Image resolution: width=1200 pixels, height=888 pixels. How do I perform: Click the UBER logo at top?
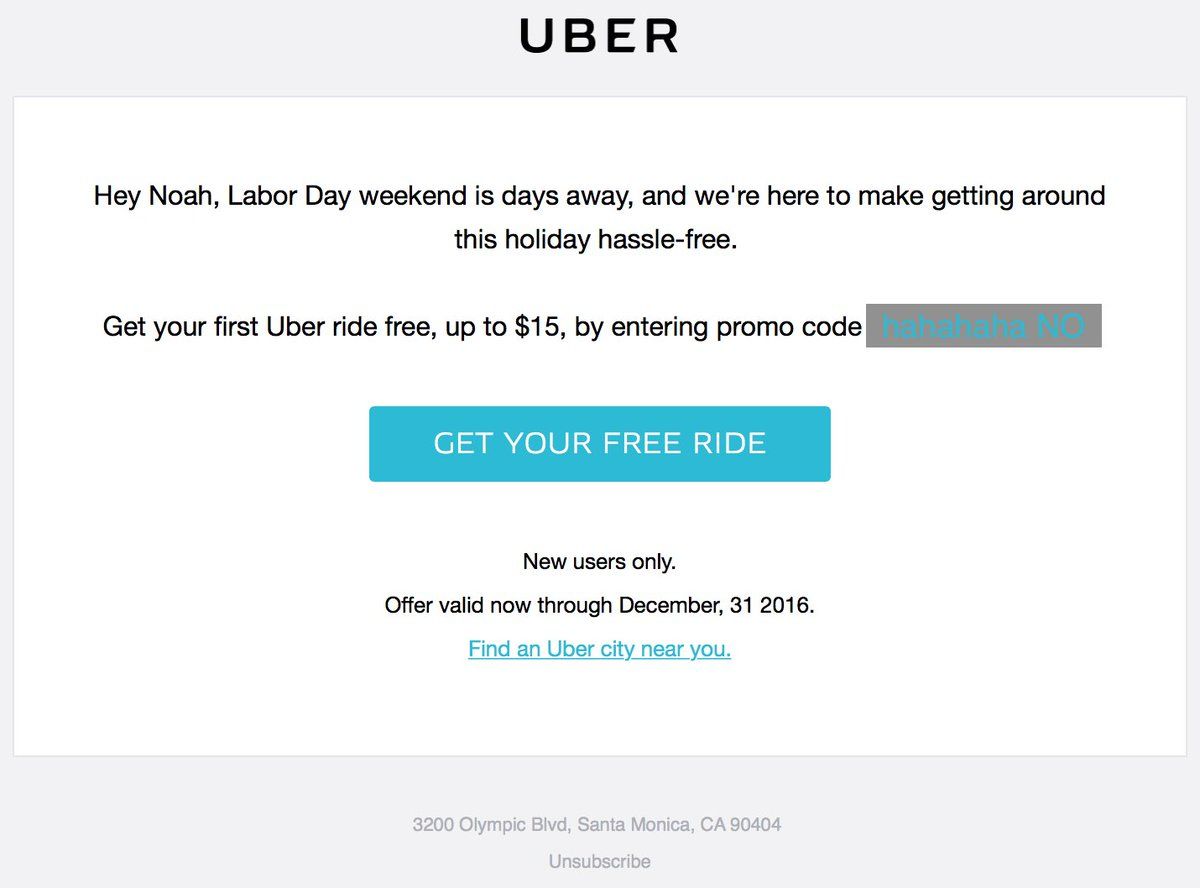click(x=599, y=36)
